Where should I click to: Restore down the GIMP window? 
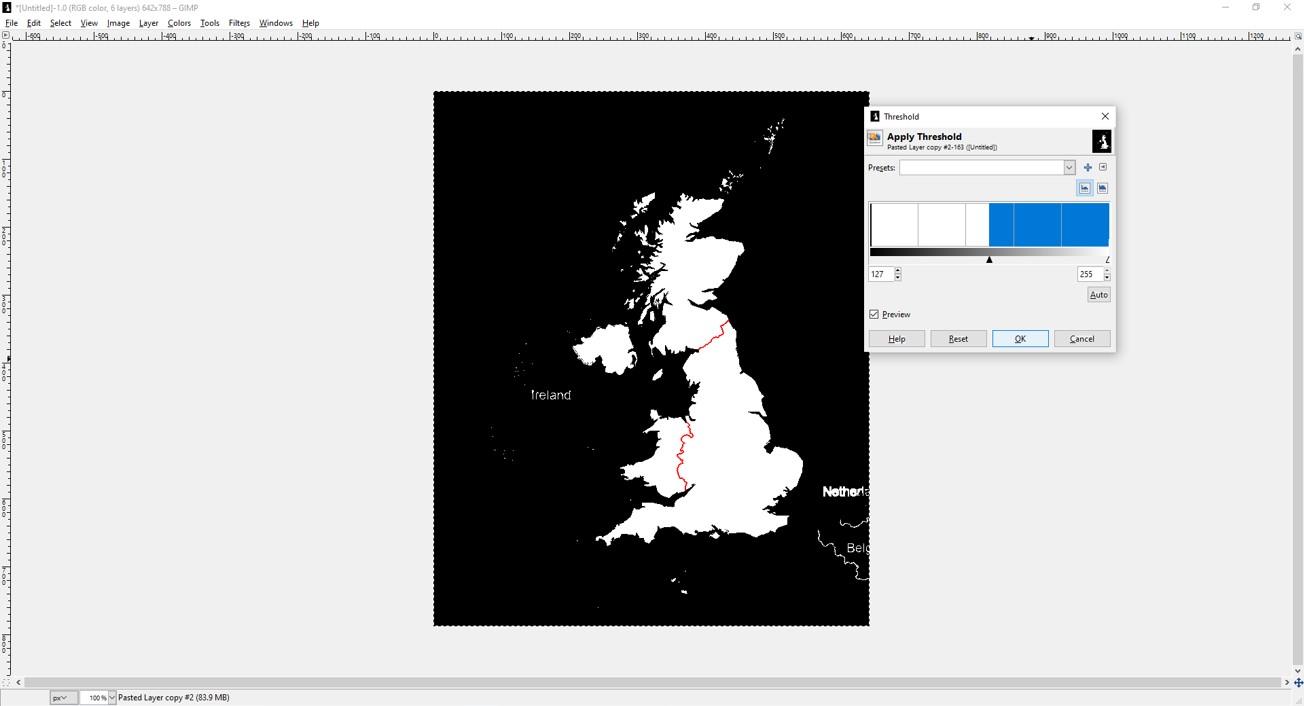click(1256, 7)
